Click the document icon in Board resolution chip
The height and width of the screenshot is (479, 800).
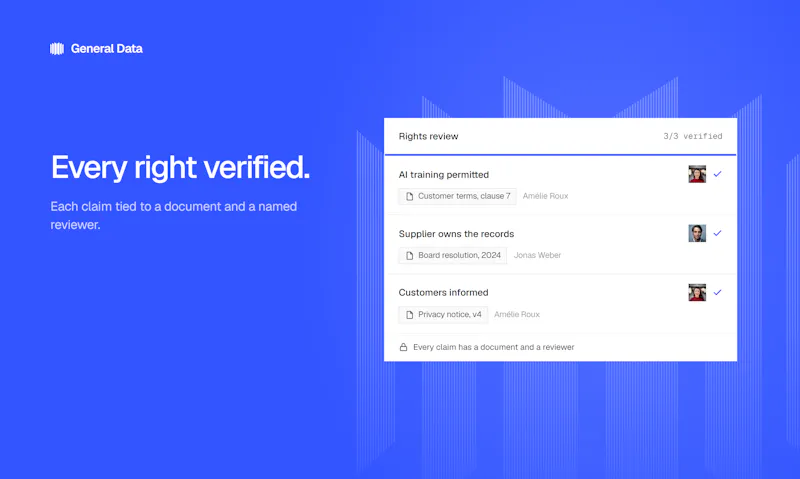coord(410,256)
